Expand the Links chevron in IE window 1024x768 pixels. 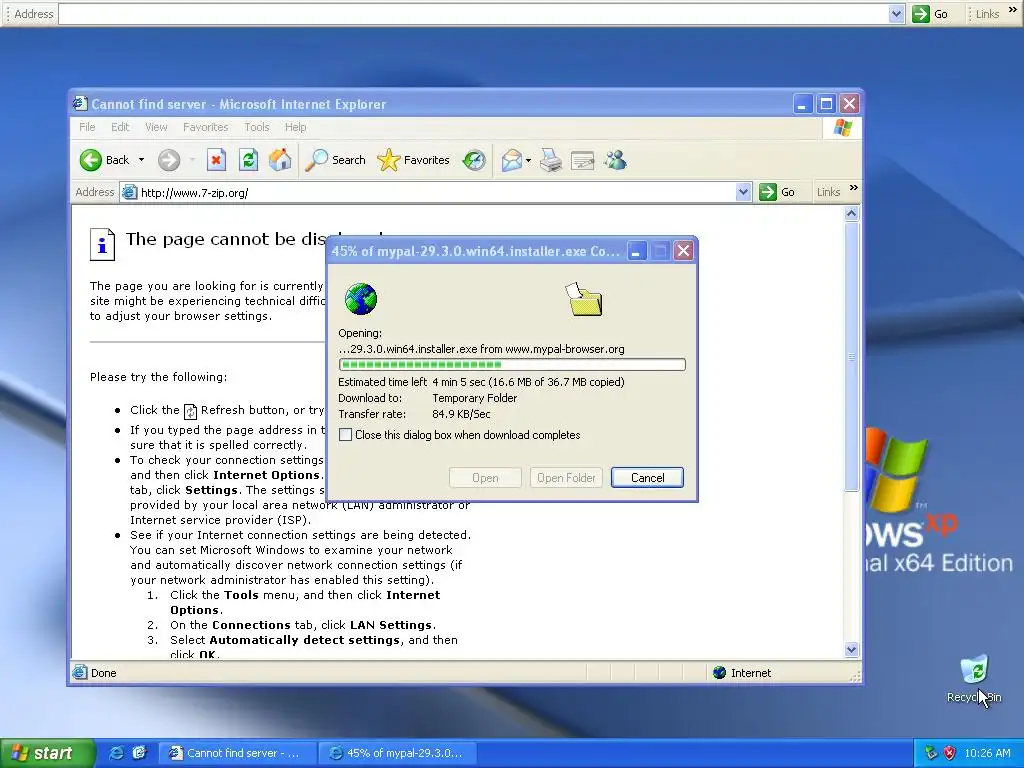pyautogui.click(x=854, y=188)
